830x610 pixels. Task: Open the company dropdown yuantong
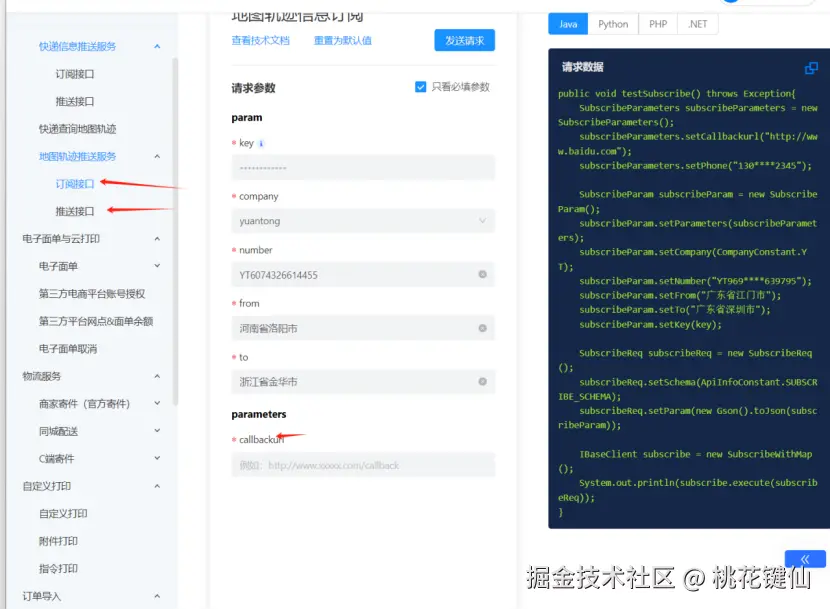pos(363,221)
